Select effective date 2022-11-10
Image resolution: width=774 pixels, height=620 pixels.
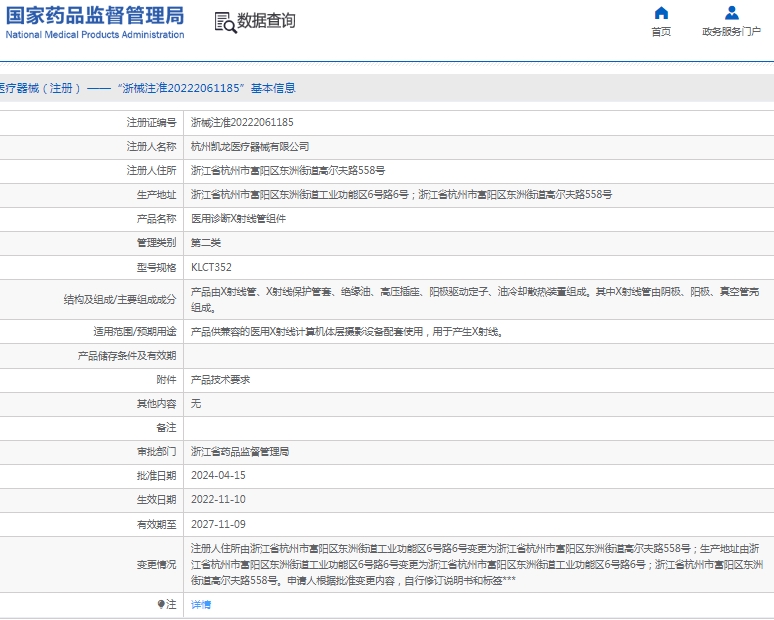(218, 500)
